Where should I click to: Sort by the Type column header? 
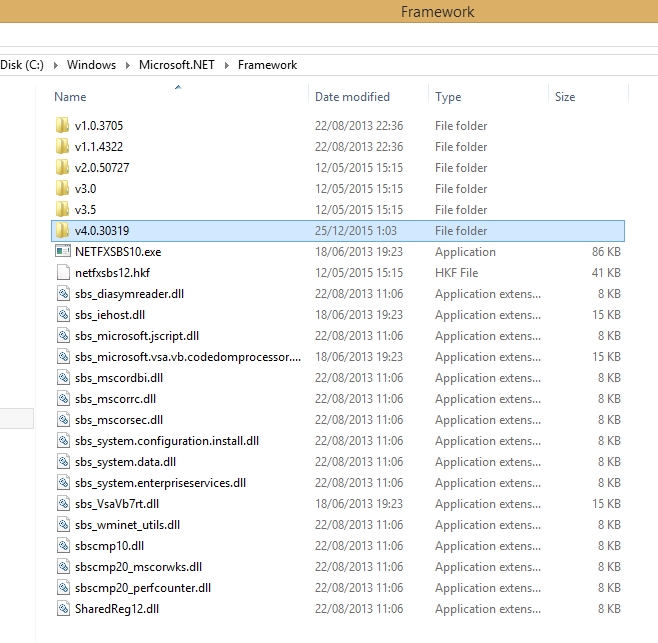pos(448,97)
